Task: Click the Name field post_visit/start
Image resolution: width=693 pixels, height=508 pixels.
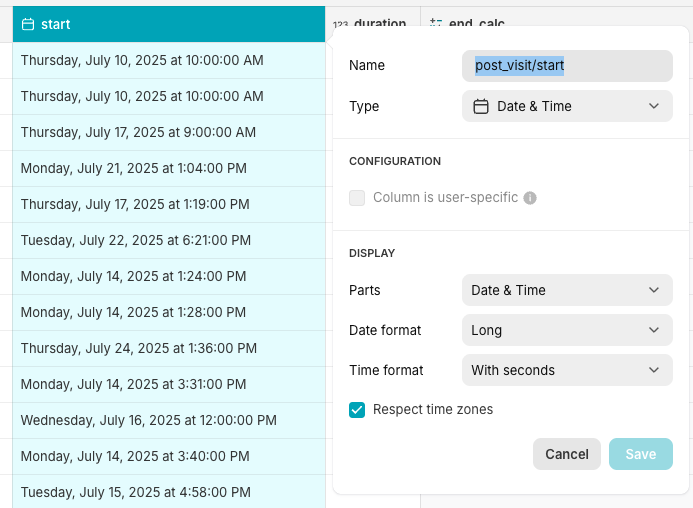Action: 567,65
